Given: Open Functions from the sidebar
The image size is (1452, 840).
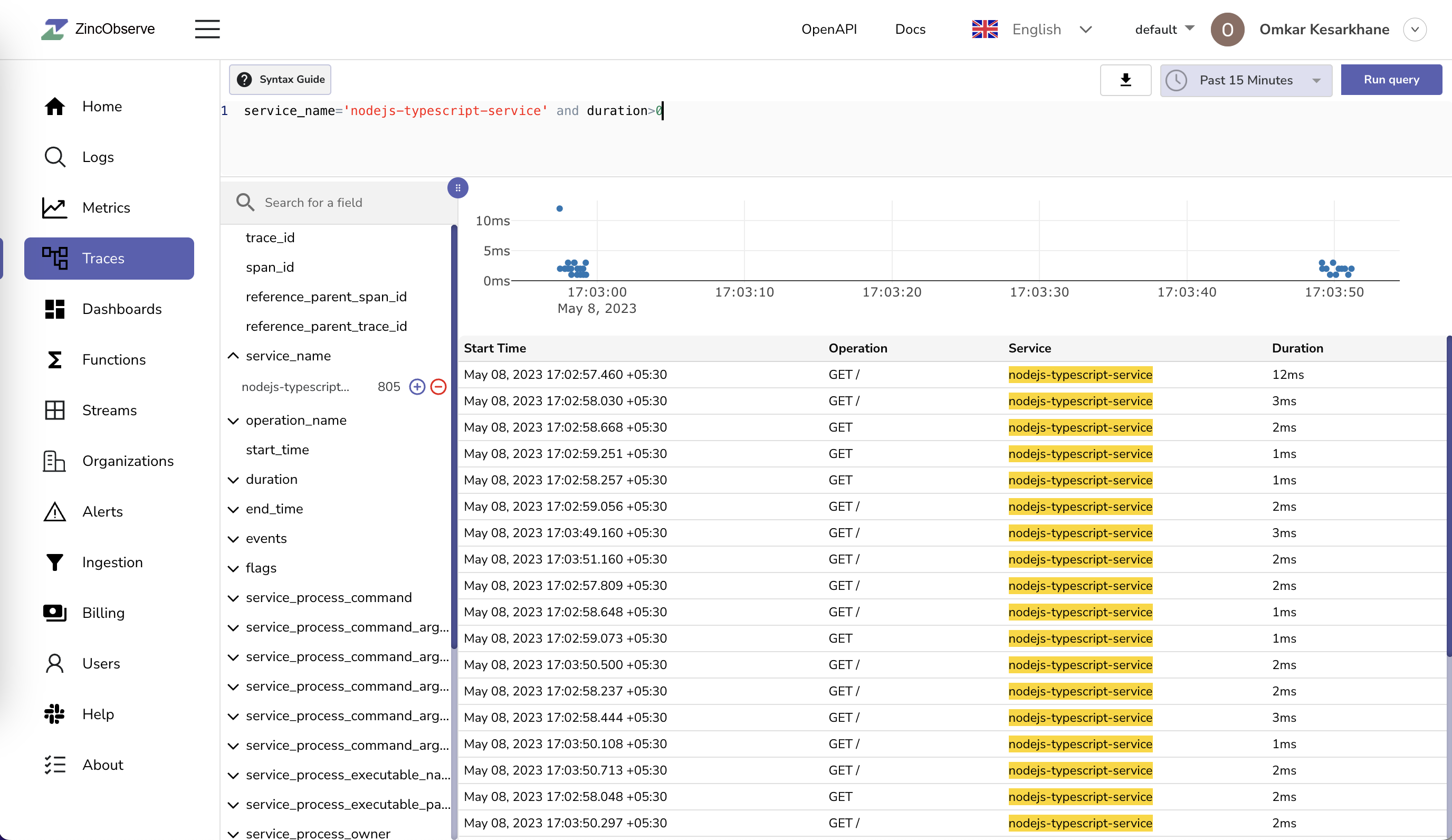Looking at the screenshot, I should coord(113,359).
